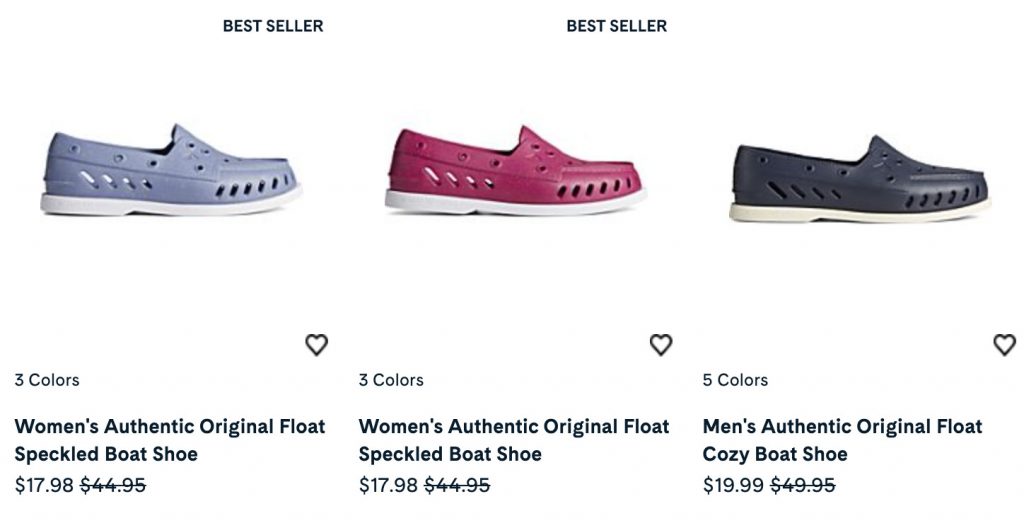Click '3 Colors' under the blue shoe
Screen dimensions: 1024x528
[x=47, y=380]
